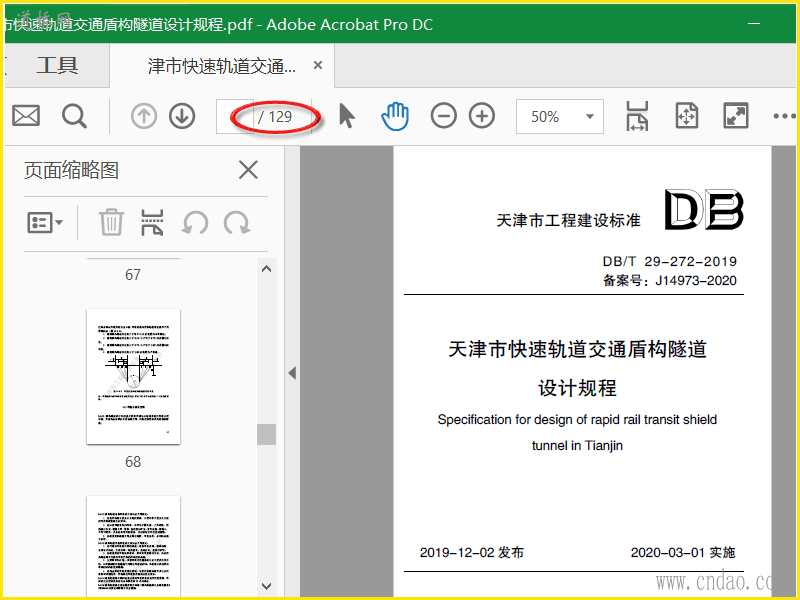Open more toolbar tools via ellipsis

[x=784, y=116]
